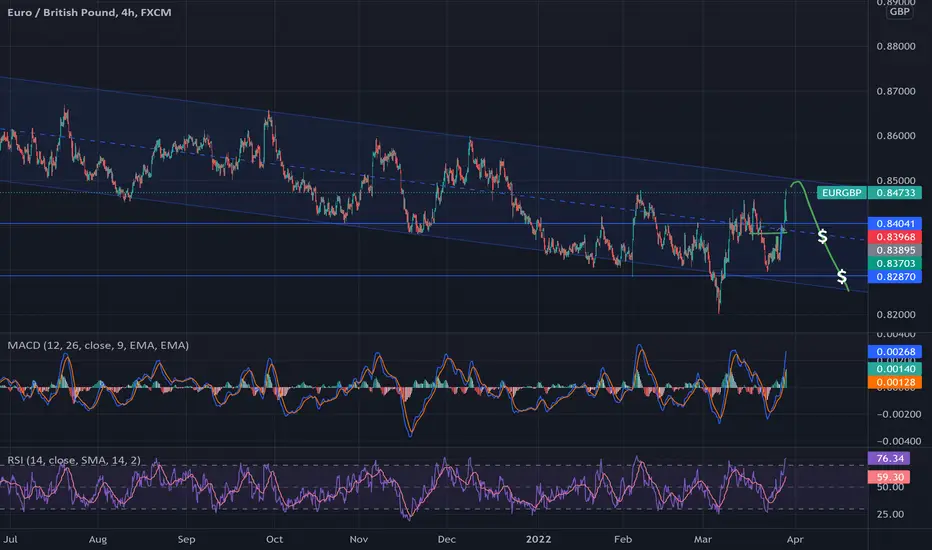Image resolution: width=932 pixels, height=550 pixels.
Task: Click the gray 0.83895 price label
Action: [895, 250]
